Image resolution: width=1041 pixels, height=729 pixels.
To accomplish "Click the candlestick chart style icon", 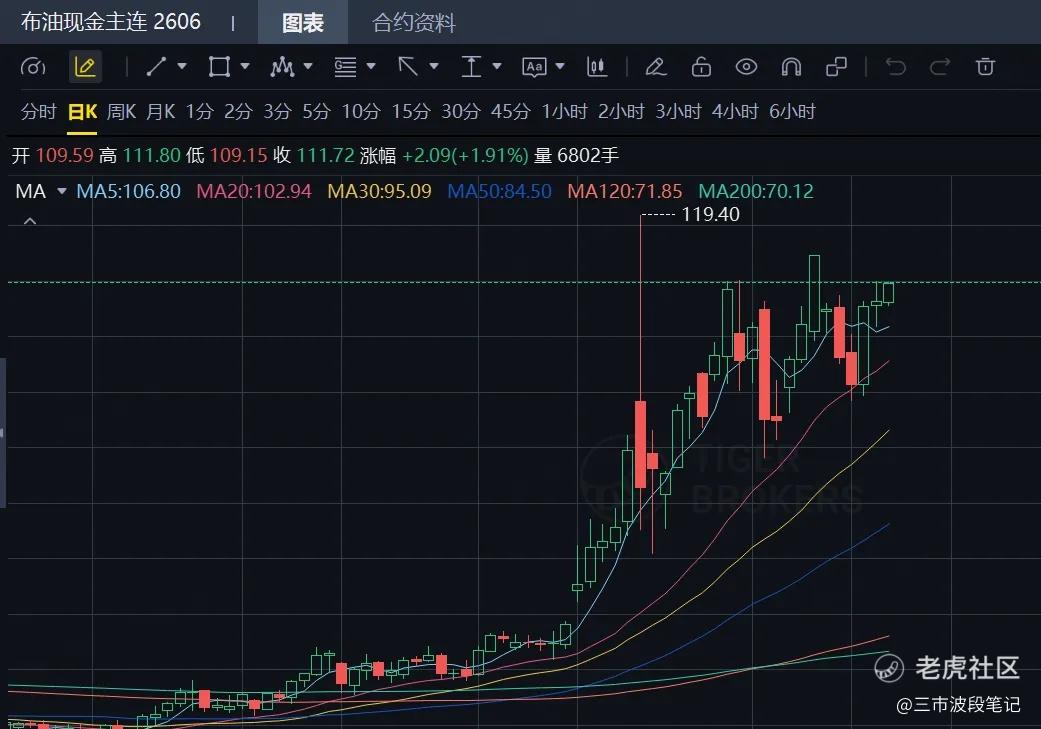I will point(597,66).
